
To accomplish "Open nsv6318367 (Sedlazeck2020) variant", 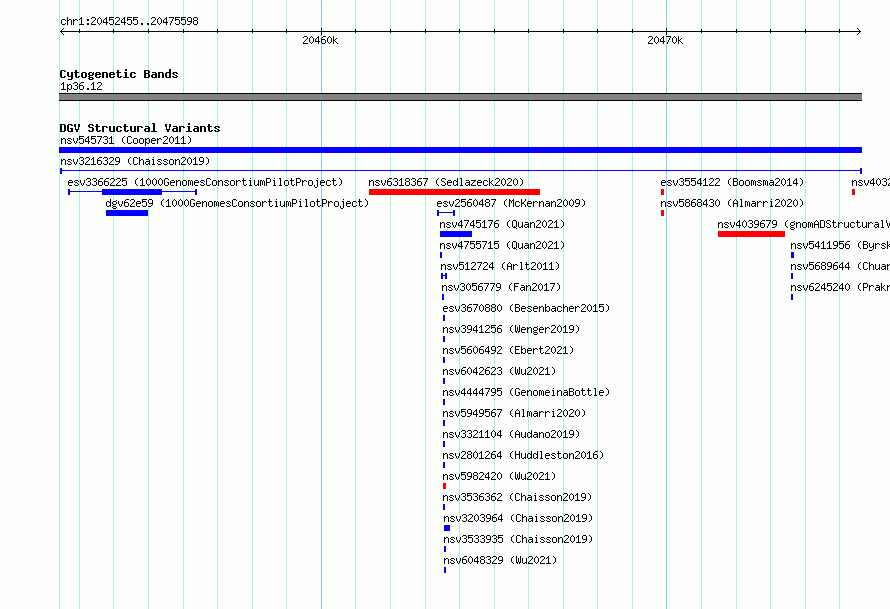I will click(446, 182).
